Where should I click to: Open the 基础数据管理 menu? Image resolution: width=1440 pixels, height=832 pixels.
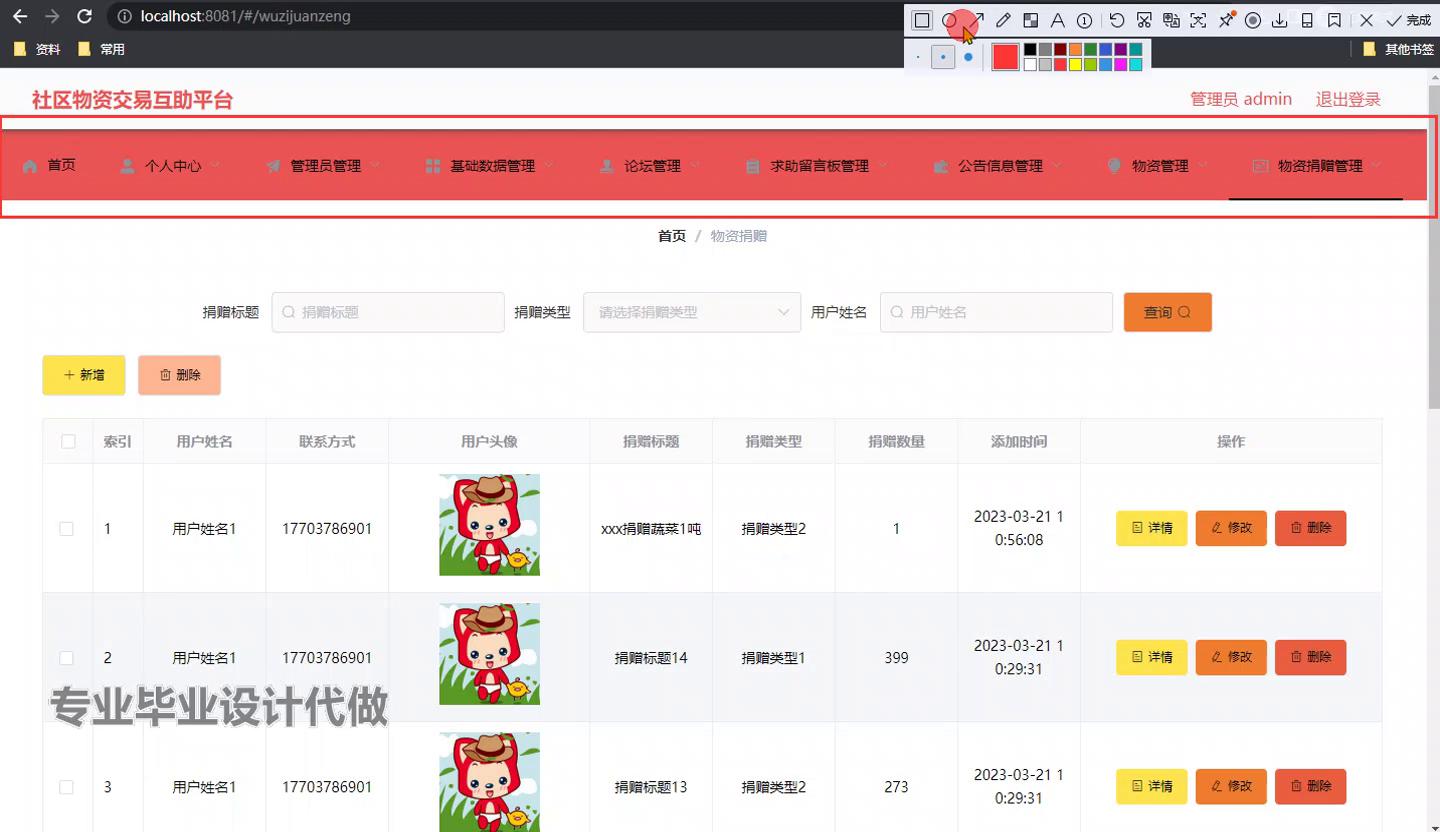point(490,166)
